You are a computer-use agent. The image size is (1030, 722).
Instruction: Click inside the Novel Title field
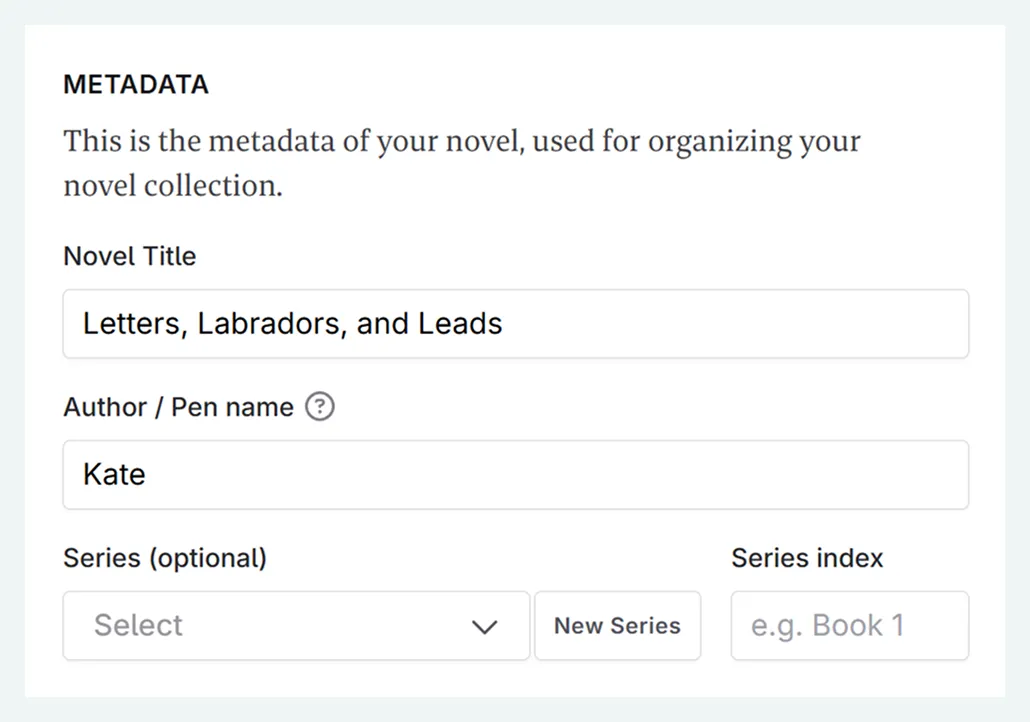tap(516, 323)
